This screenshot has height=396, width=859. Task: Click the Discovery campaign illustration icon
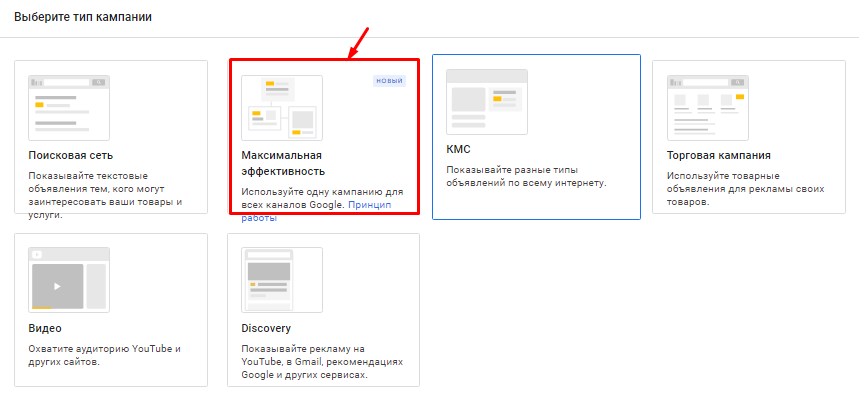(282, 280)
